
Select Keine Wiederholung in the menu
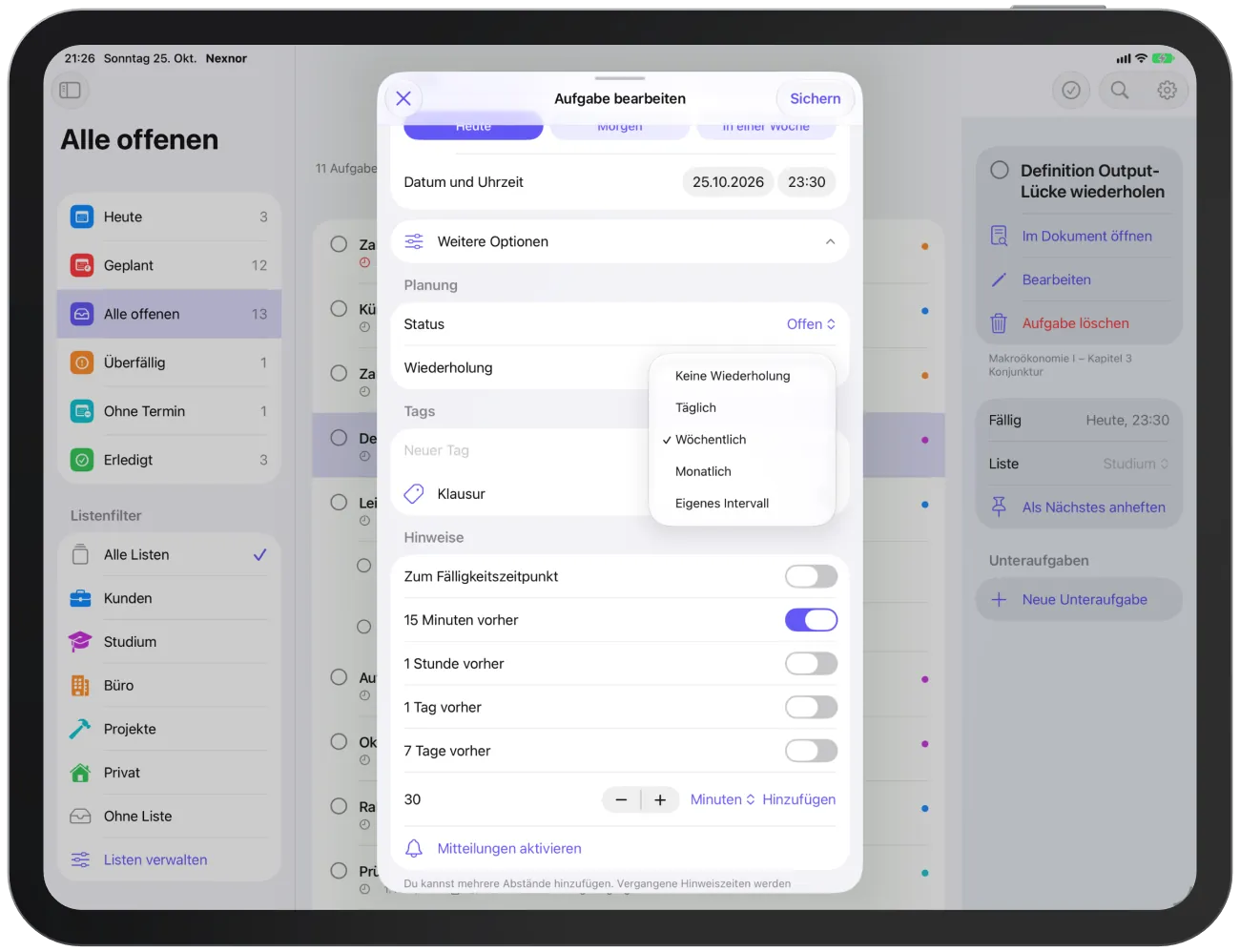[733, 376]
